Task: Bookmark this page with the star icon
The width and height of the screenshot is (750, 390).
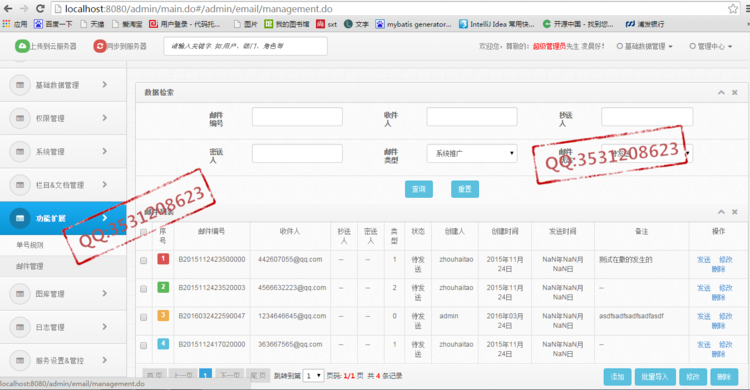Action: 732,9
